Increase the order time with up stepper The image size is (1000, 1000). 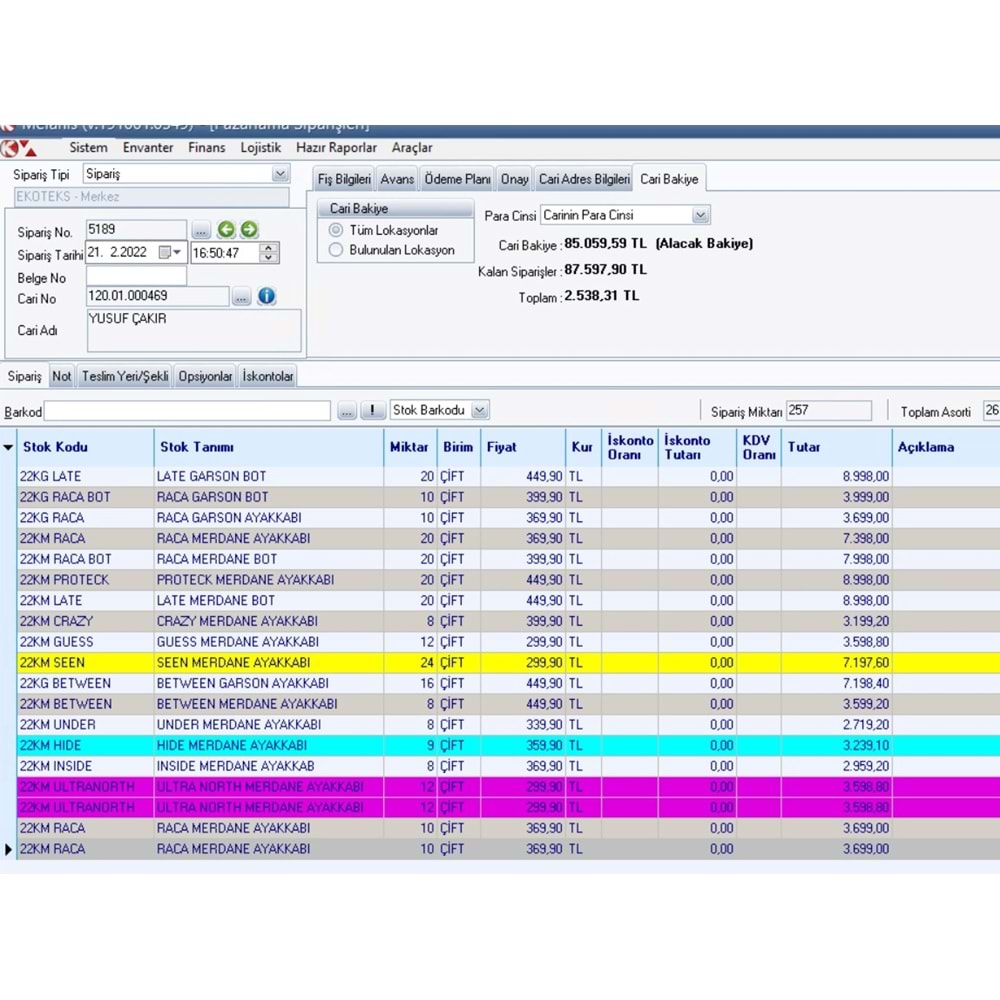click(x=269, y=247)
